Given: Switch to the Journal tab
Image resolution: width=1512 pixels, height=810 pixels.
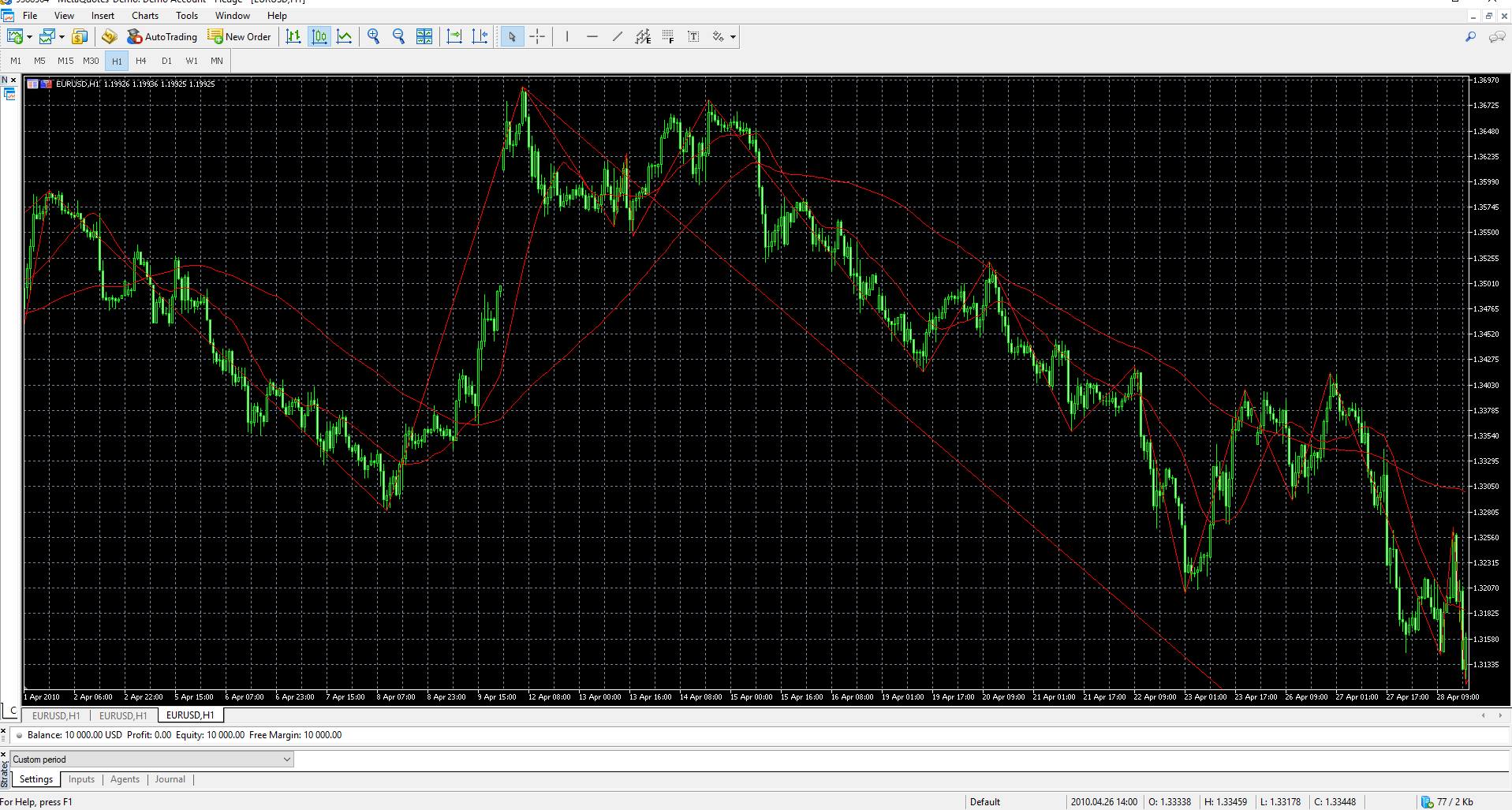Looking at the screenshot, I should (x=170, y=779).
